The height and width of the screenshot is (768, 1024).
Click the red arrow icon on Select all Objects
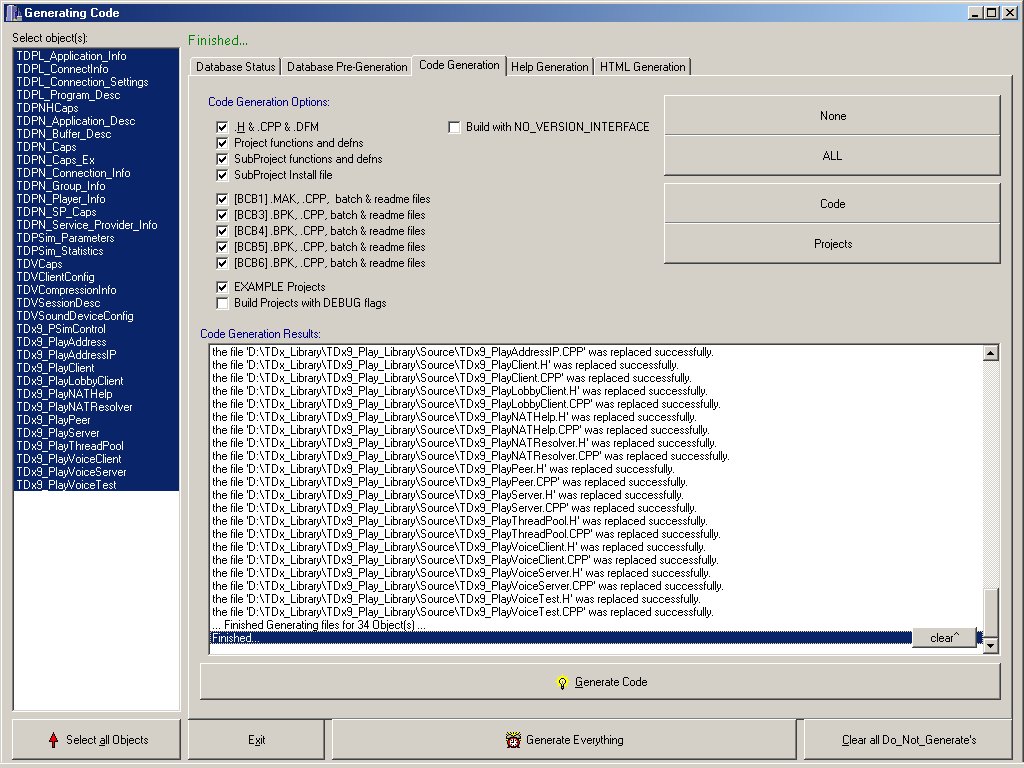click(53, 740)
